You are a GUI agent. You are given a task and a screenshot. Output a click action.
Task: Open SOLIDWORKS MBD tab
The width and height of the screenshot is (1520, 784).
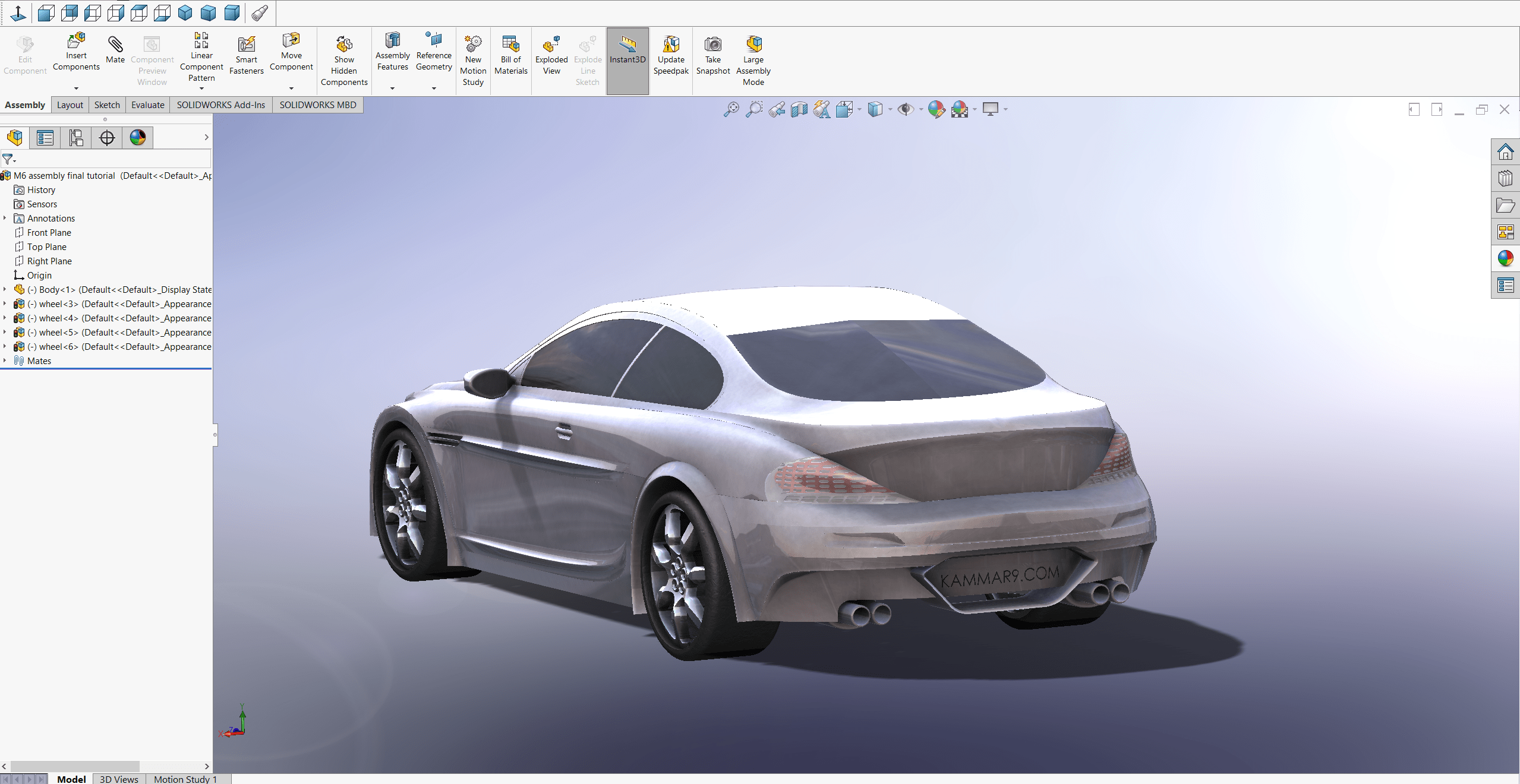coord(318,105)
